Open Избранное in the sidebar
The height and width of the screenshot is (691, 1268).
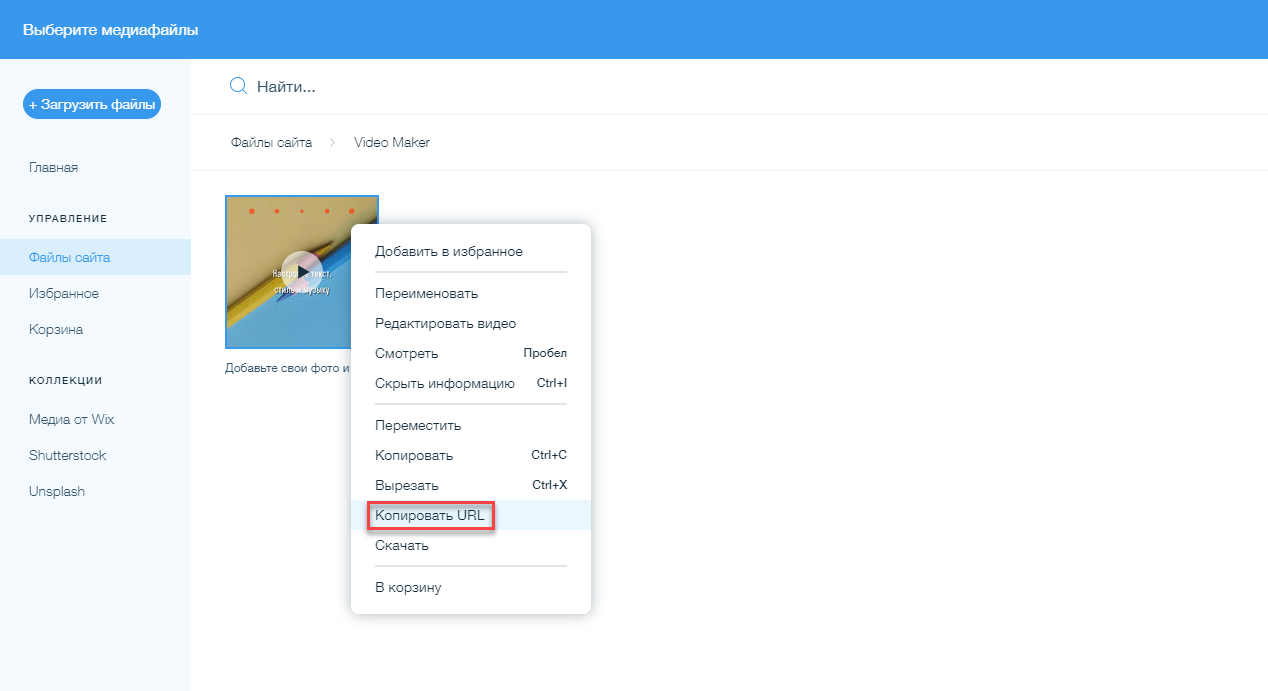pyautogui.click(x=63, y=293)
